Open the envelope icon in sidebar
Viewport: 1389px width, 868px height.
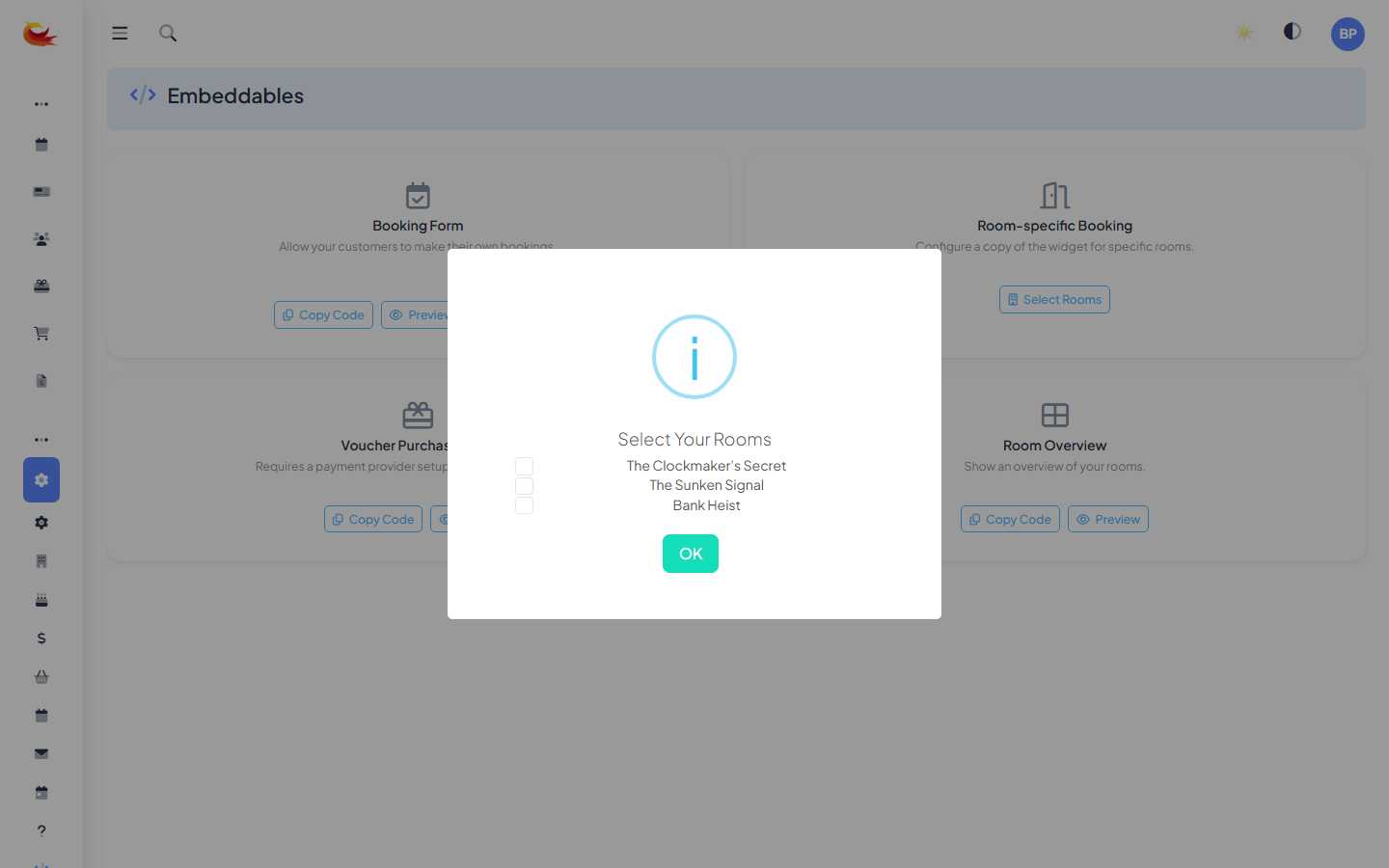(41, 754)
